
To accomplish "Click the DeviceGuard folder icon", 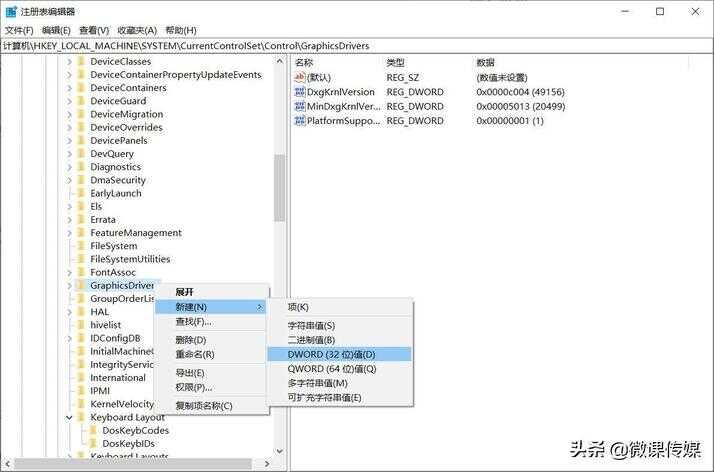I will [81, 101].
